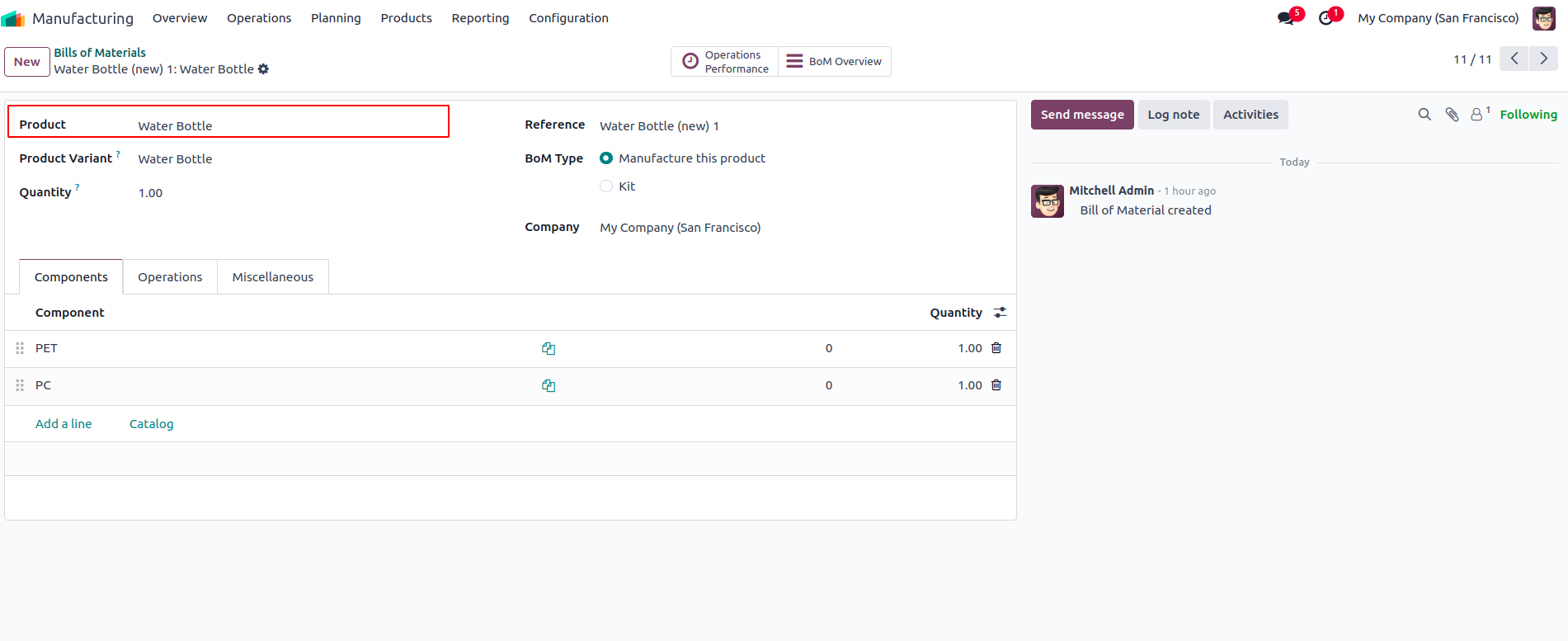Screen dimensions: 1568x641
Task: Click the copy icon on PET row
Action: (549, 349)
